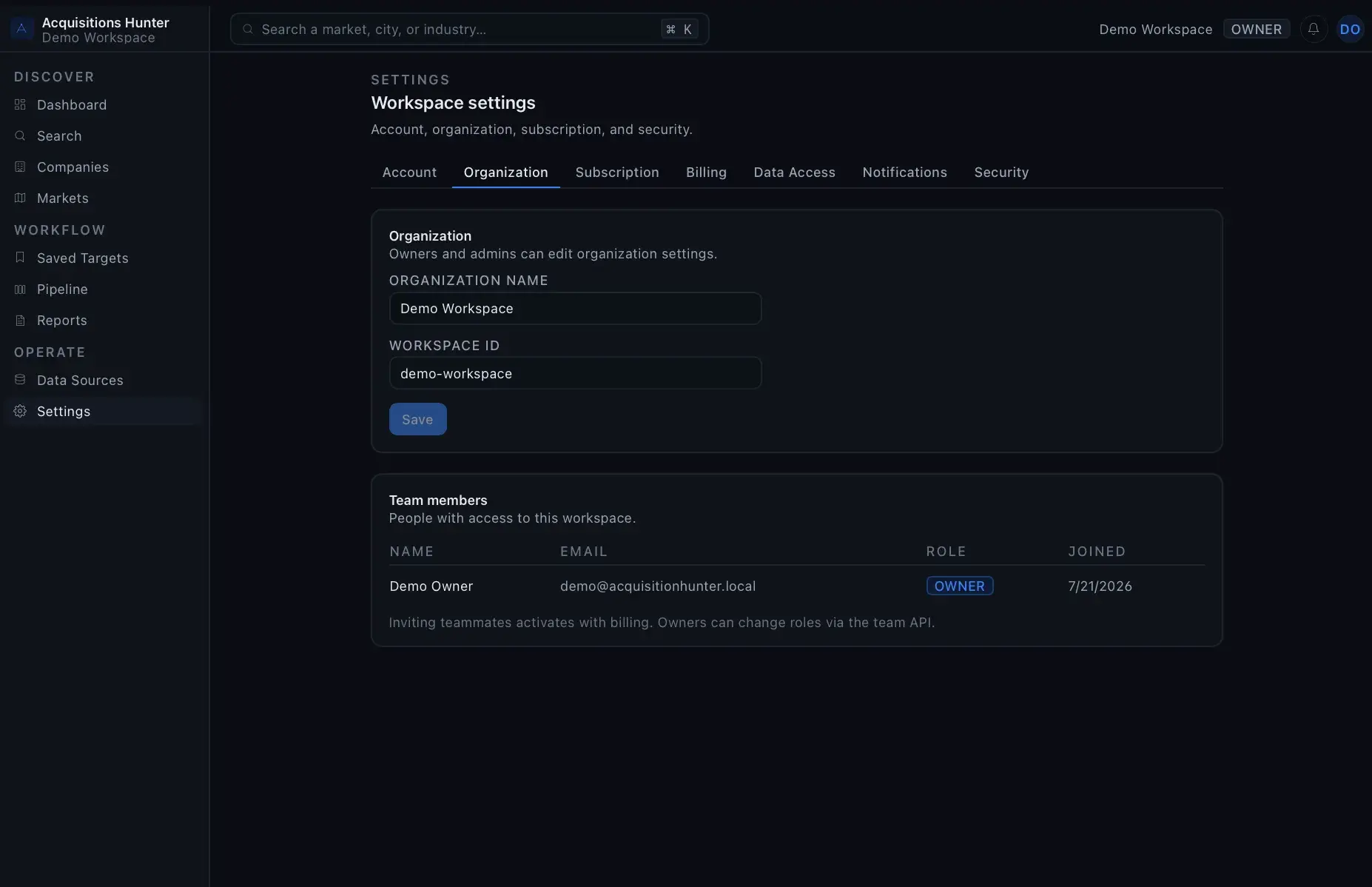This screenshot has width=1372, height=887.
Task: Open the Dashboard icon in sidebar
Action: [x=20, y=104]
